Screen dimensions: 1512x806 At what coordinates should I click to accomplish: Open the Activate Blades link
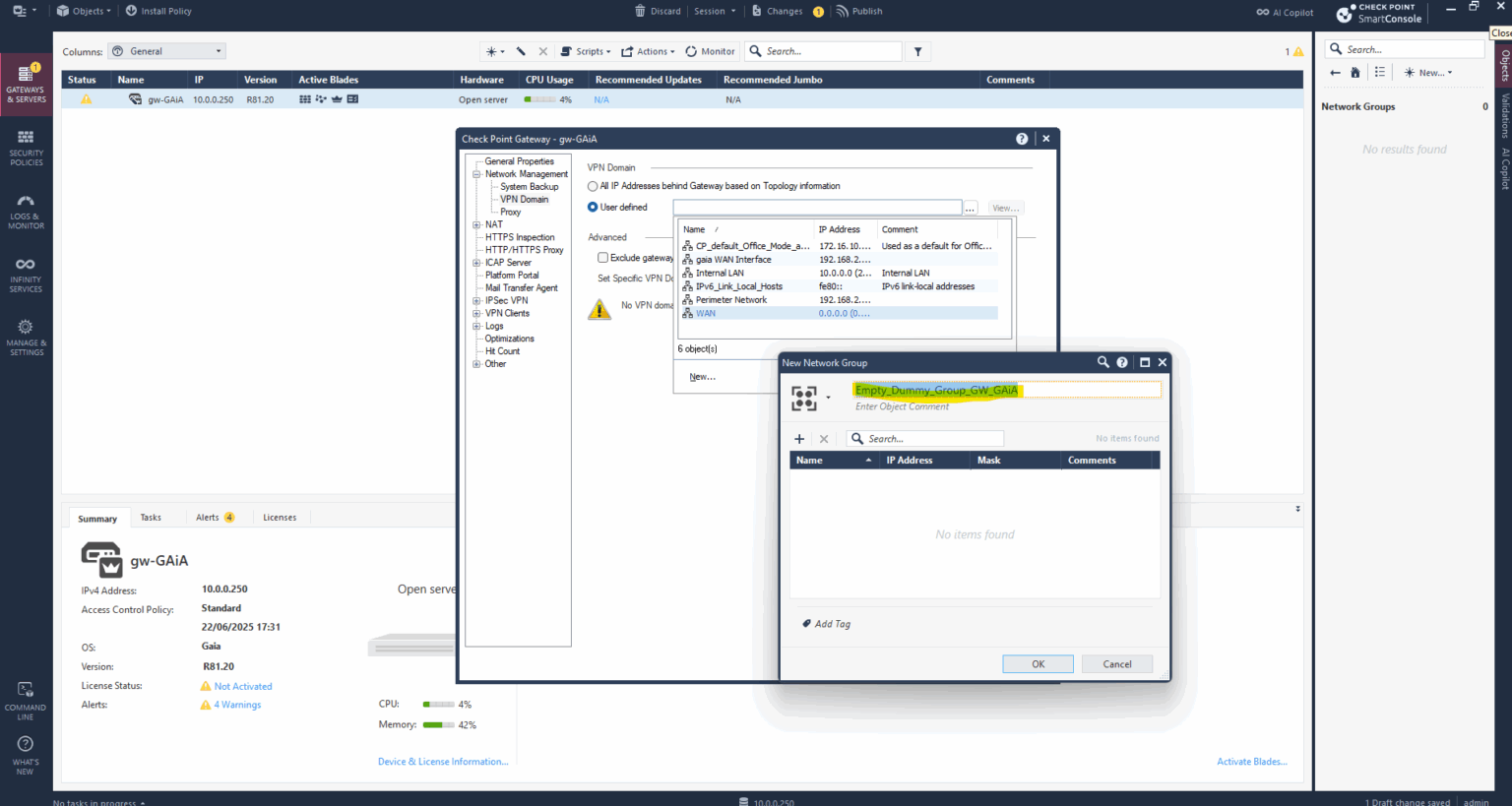[x=1251, y=761]
